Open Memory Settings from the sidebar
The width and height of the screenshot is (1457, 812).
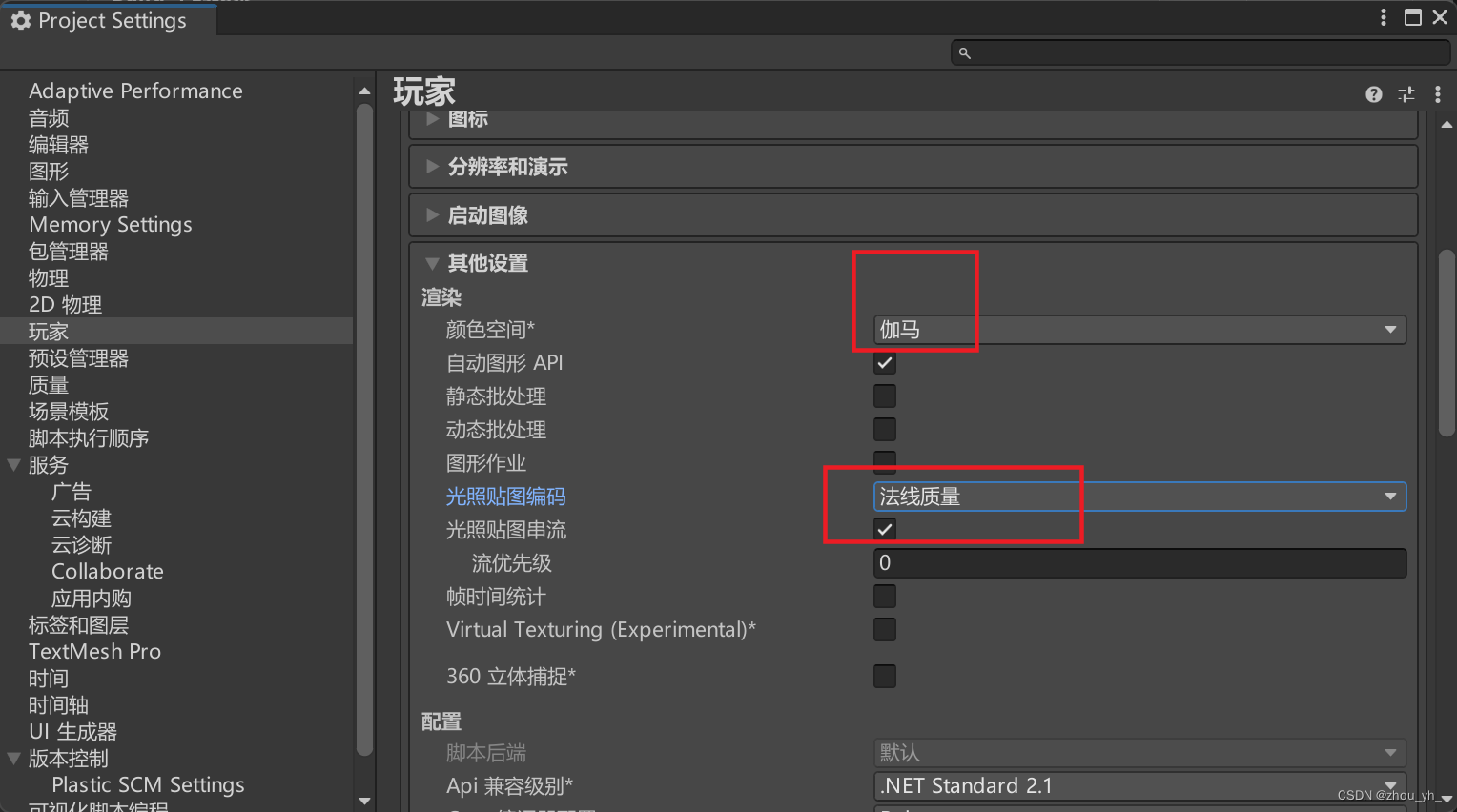click(110, 224)
